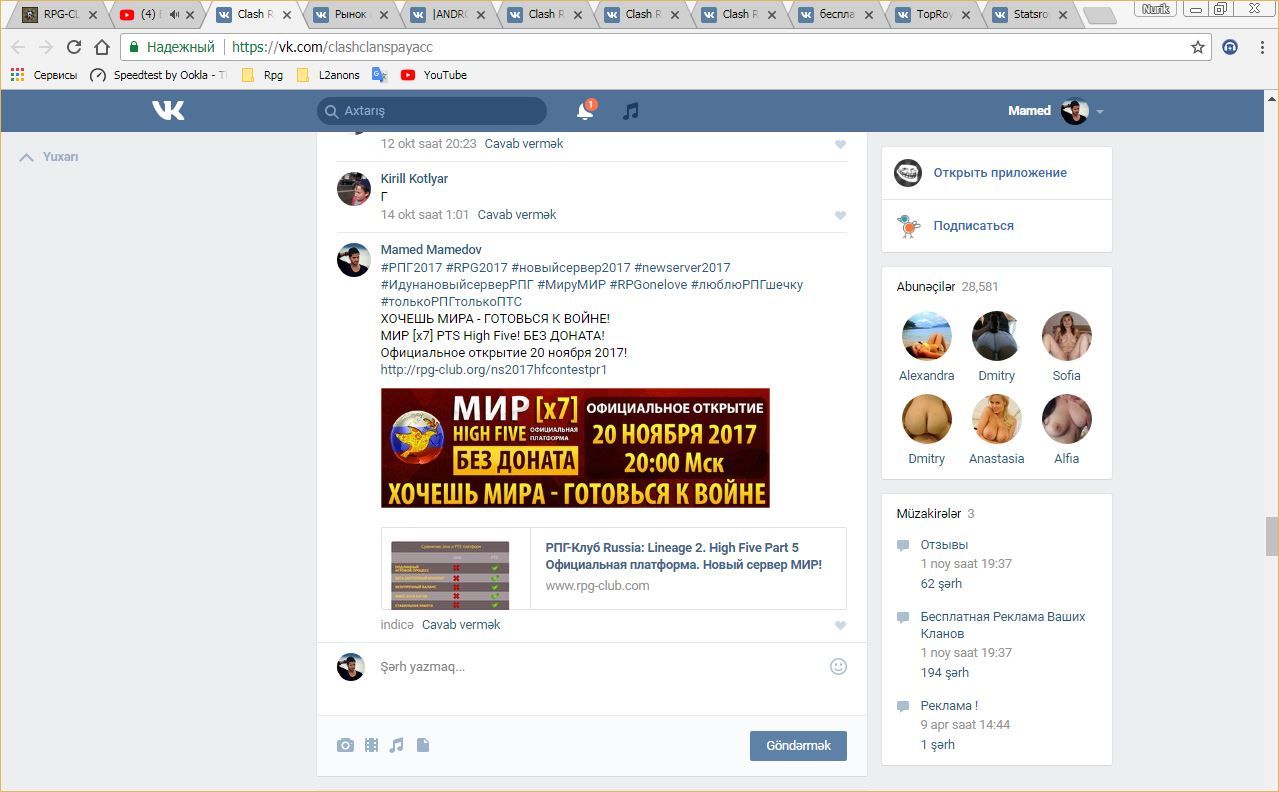Open Müzakirələr discussions section
Screen dimensions: 1279x792
935,513
